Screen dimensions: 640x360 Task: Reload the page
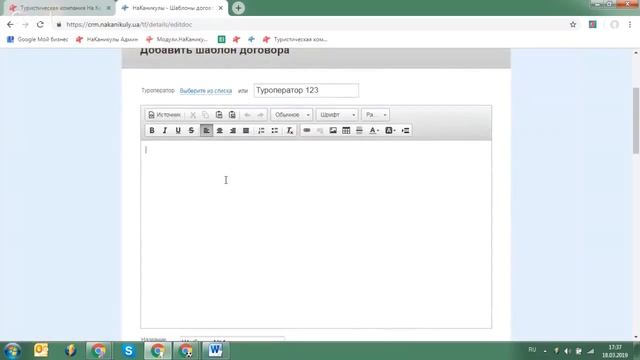coord(40,24)
